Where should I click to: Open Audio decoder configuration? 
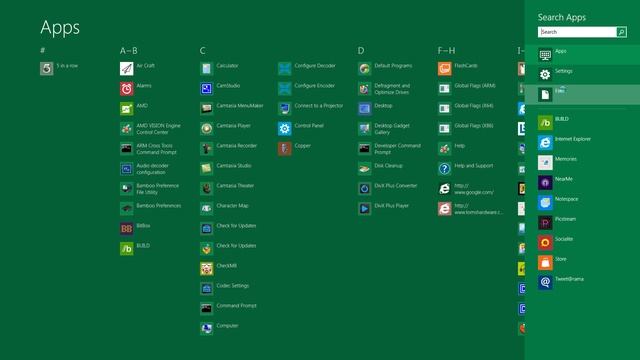pyautogui.click(x=144, y=169)
